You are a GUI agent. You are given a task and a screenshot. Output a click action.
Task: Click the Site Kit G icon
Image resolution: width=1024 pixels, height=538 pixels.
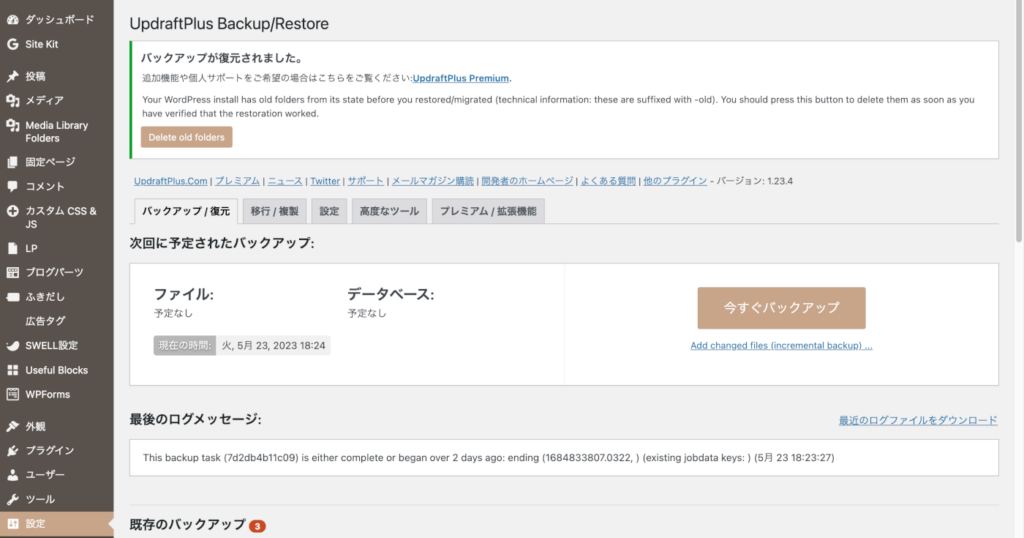pos(12,44)
